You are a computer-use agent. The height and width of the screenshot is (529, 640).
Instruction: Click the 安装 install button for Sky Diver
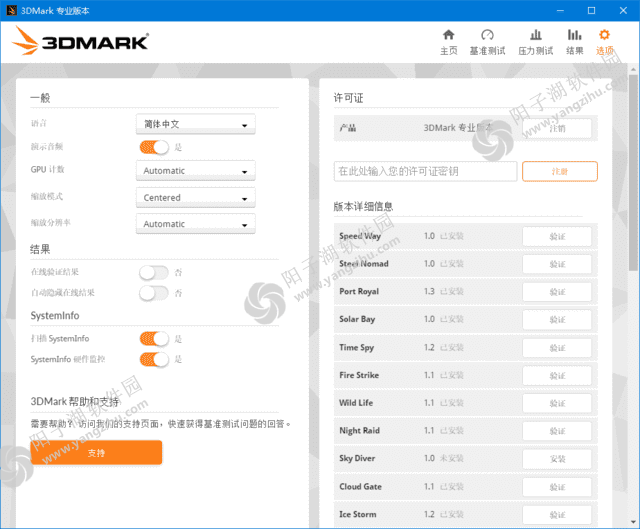(x=557, y=459)
